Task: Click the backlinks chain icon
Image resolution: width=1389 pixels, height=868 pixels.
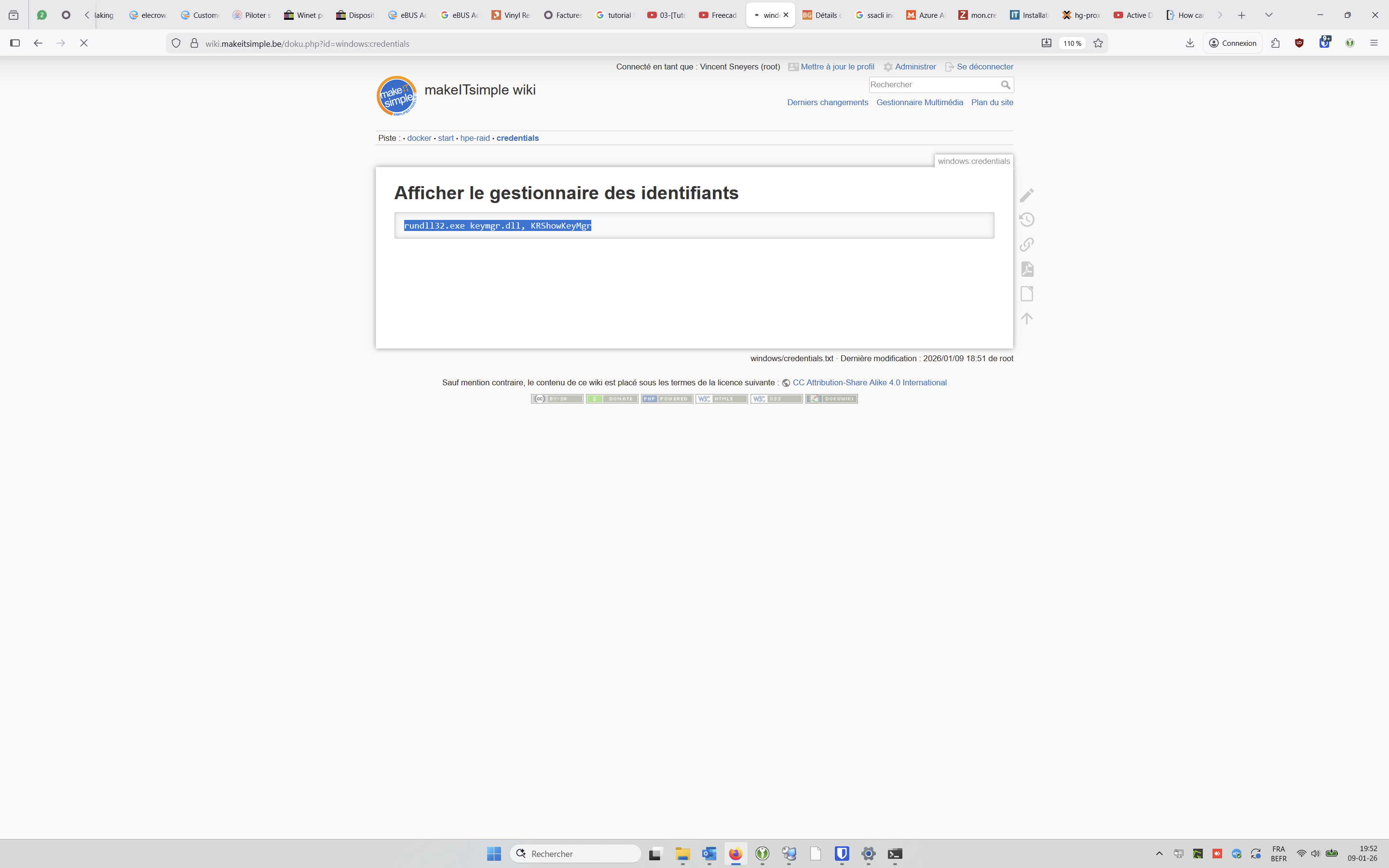Action: 1026,244
